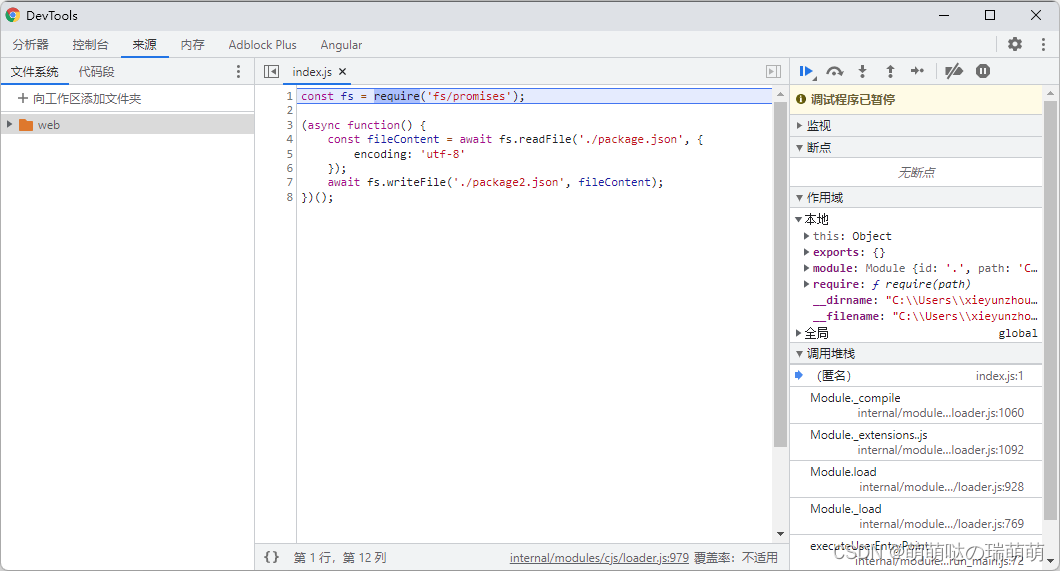Open Angular tab

click(x=341, y=45)
